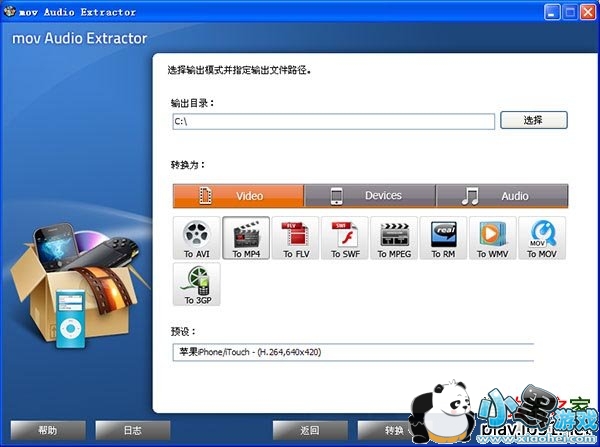Select the To RM Real format
600x447 pixels.
point(443,238)
